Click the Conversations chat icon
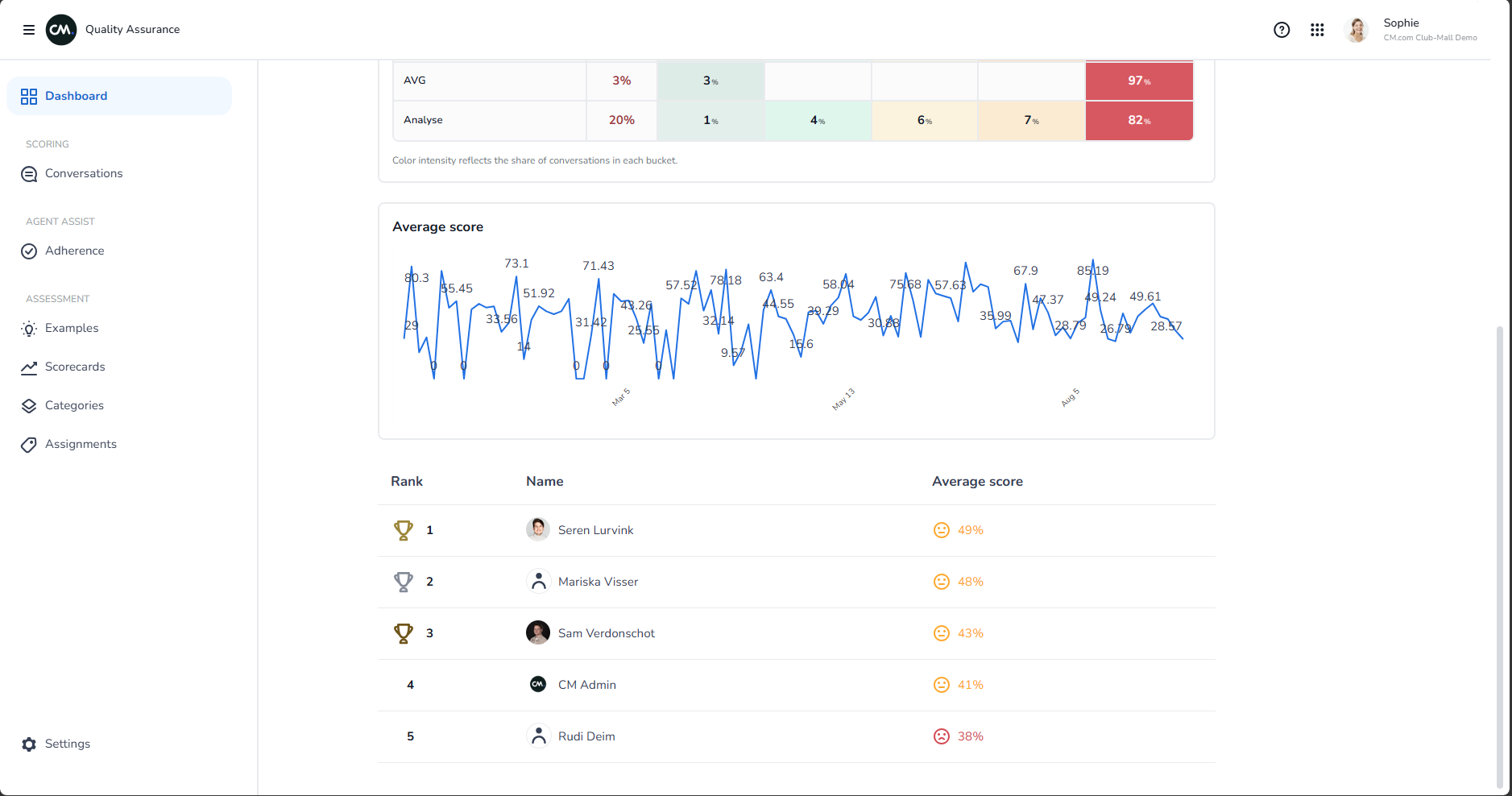The height and width of the screenshot is (796, 1512). tap(29, 174)
